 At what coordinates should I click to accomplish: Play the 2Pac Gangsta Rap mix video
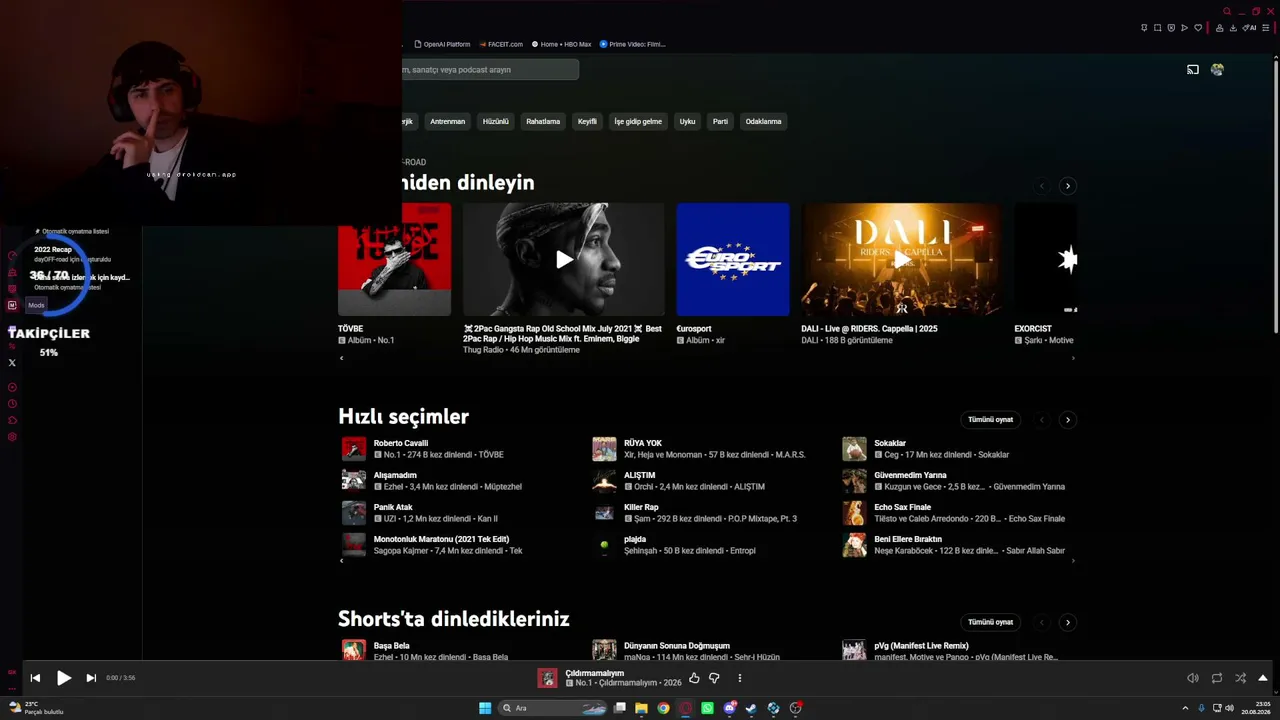(564, 259)
